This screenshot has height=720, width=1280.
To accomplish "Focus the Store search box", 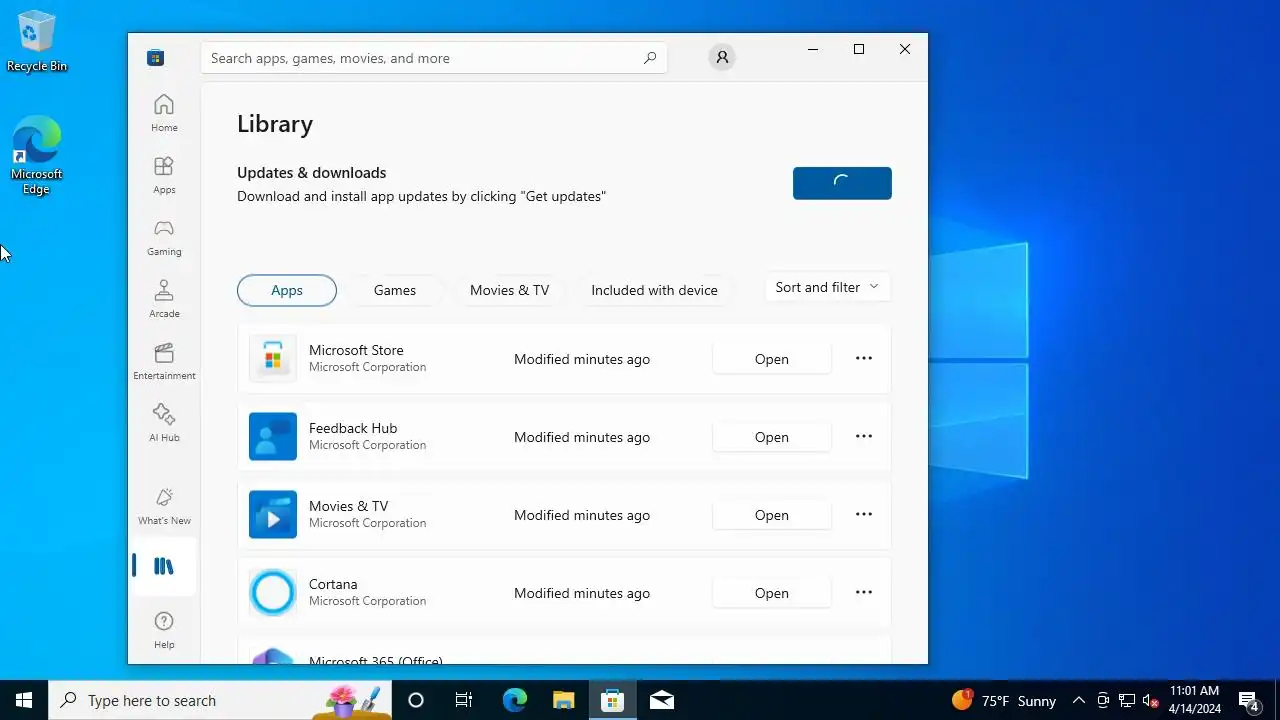I will coord(434,58).
